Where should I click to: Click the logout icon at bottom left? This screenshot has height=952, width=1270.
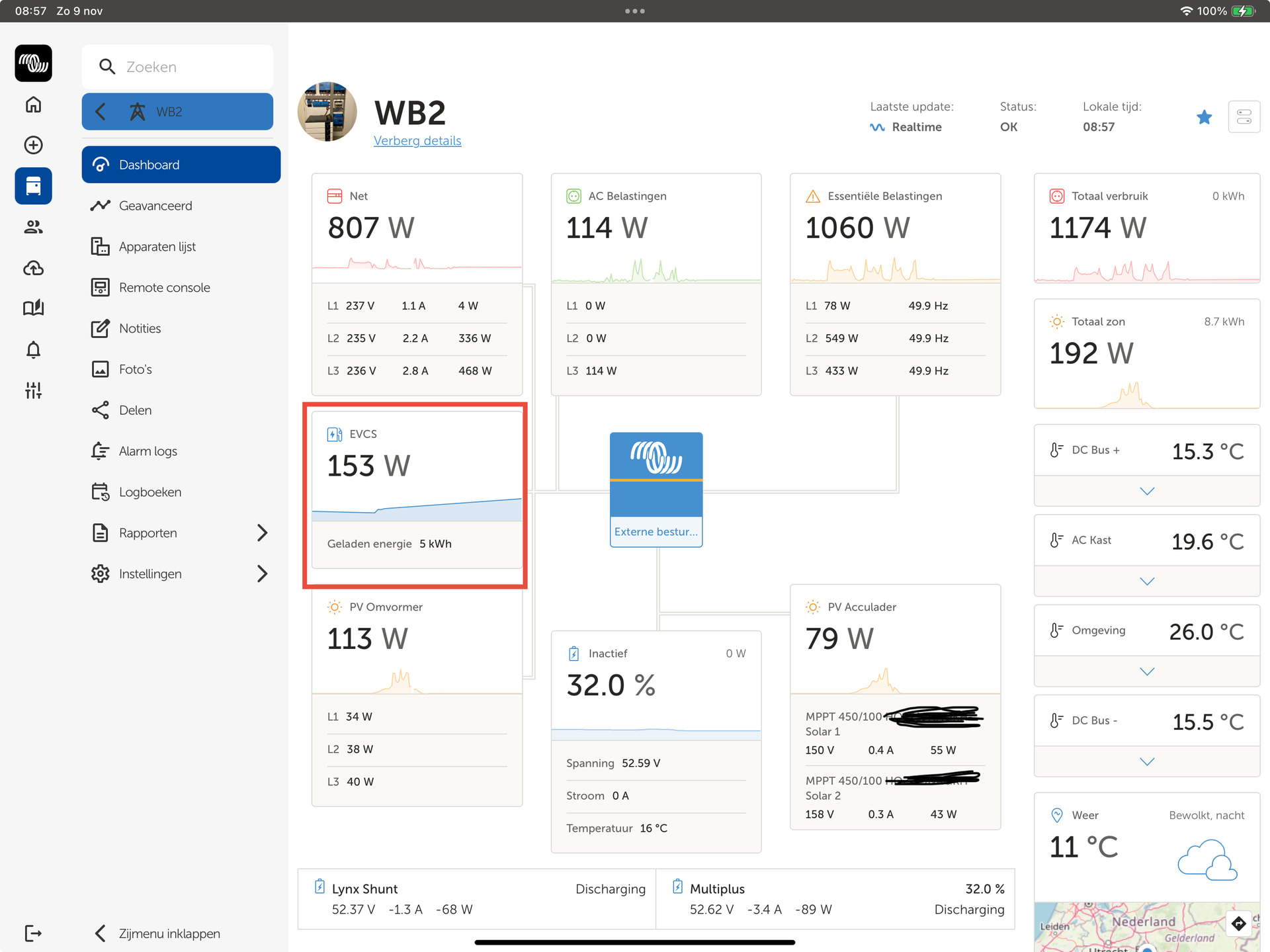click(34, 933)
